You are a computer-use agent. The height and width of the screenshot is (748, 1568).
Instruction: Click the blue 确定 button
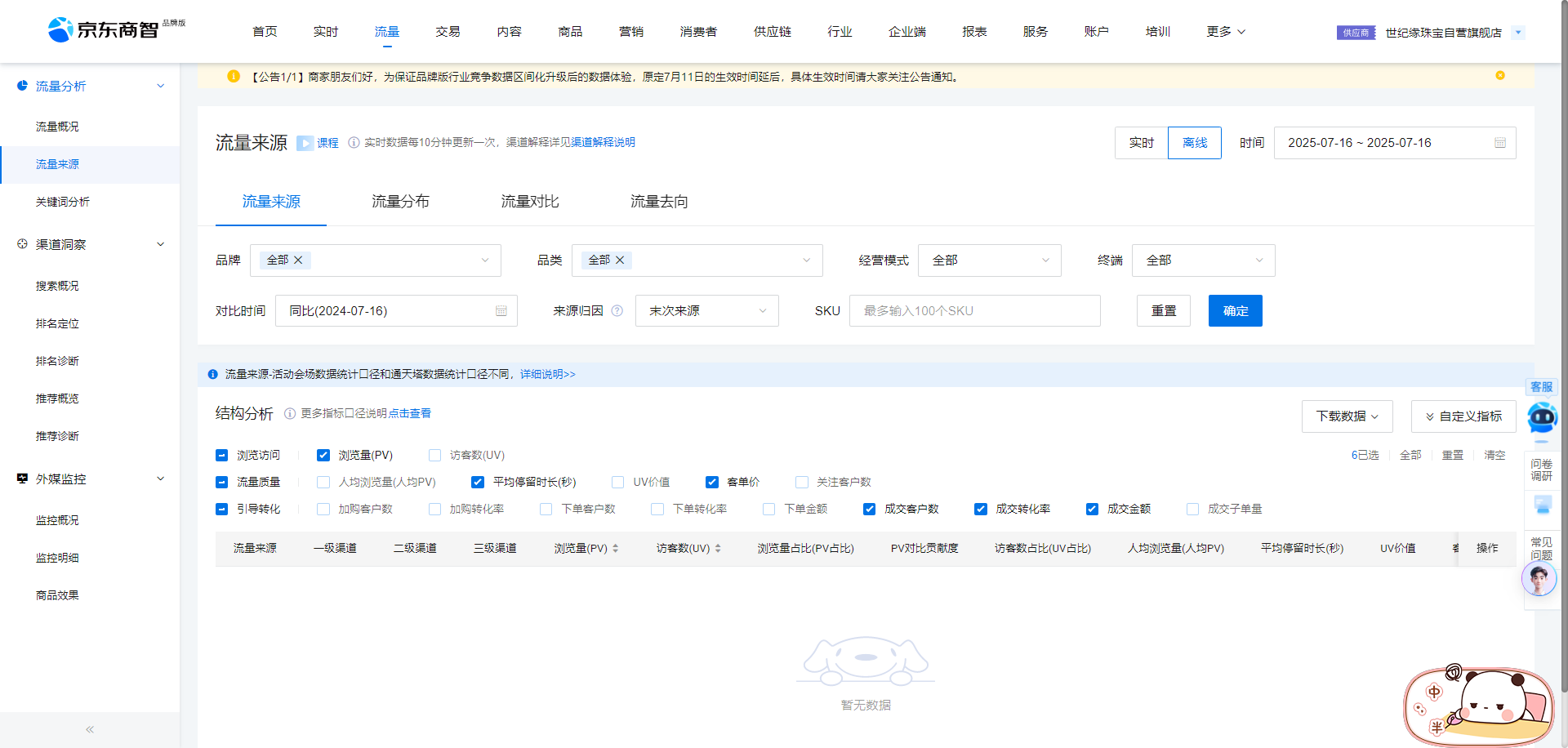point(1235,311)
